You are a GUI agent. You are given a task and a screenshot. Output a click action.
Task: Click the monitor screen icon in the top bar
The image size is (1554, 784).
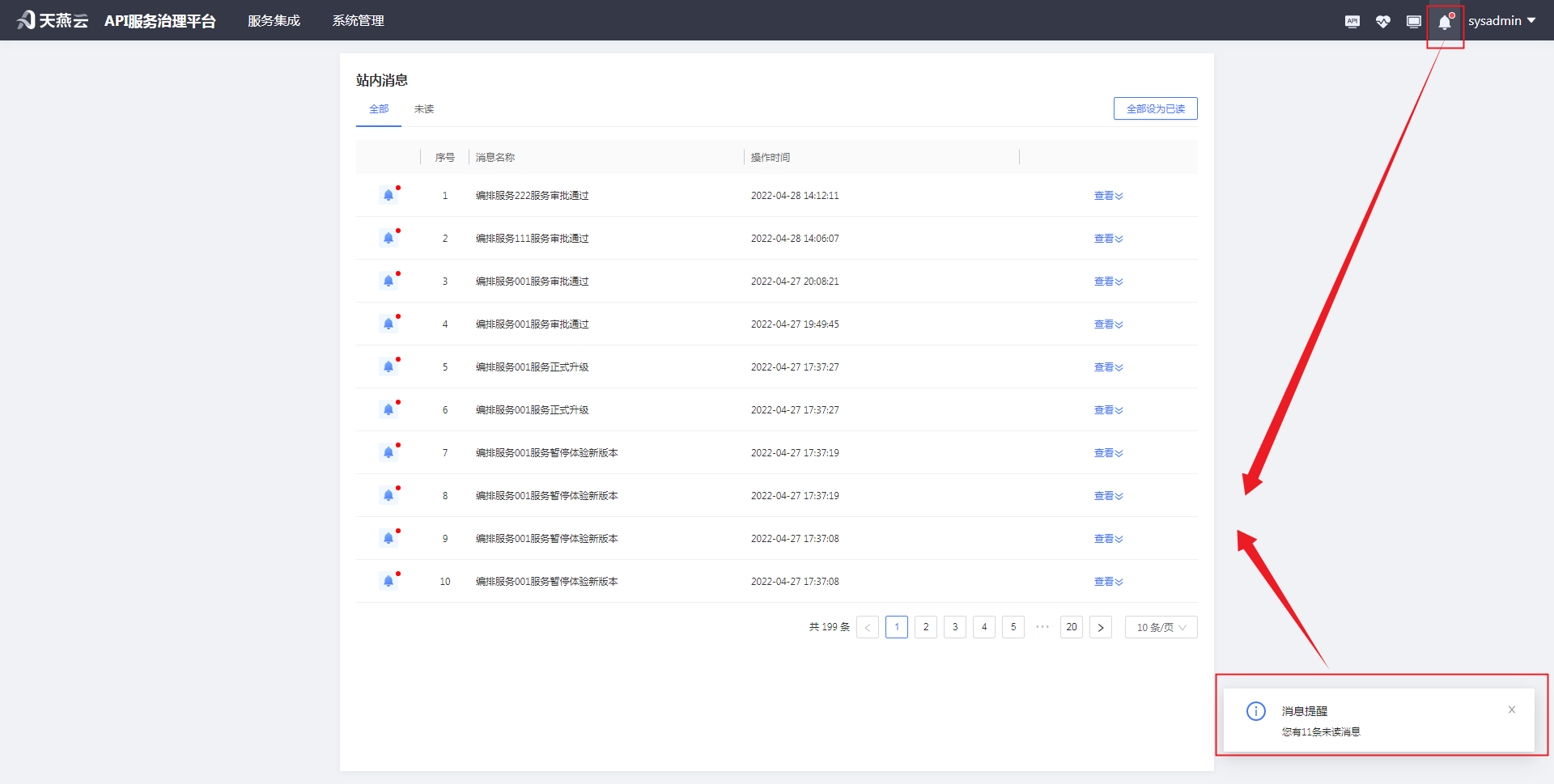click(1414, 22)
